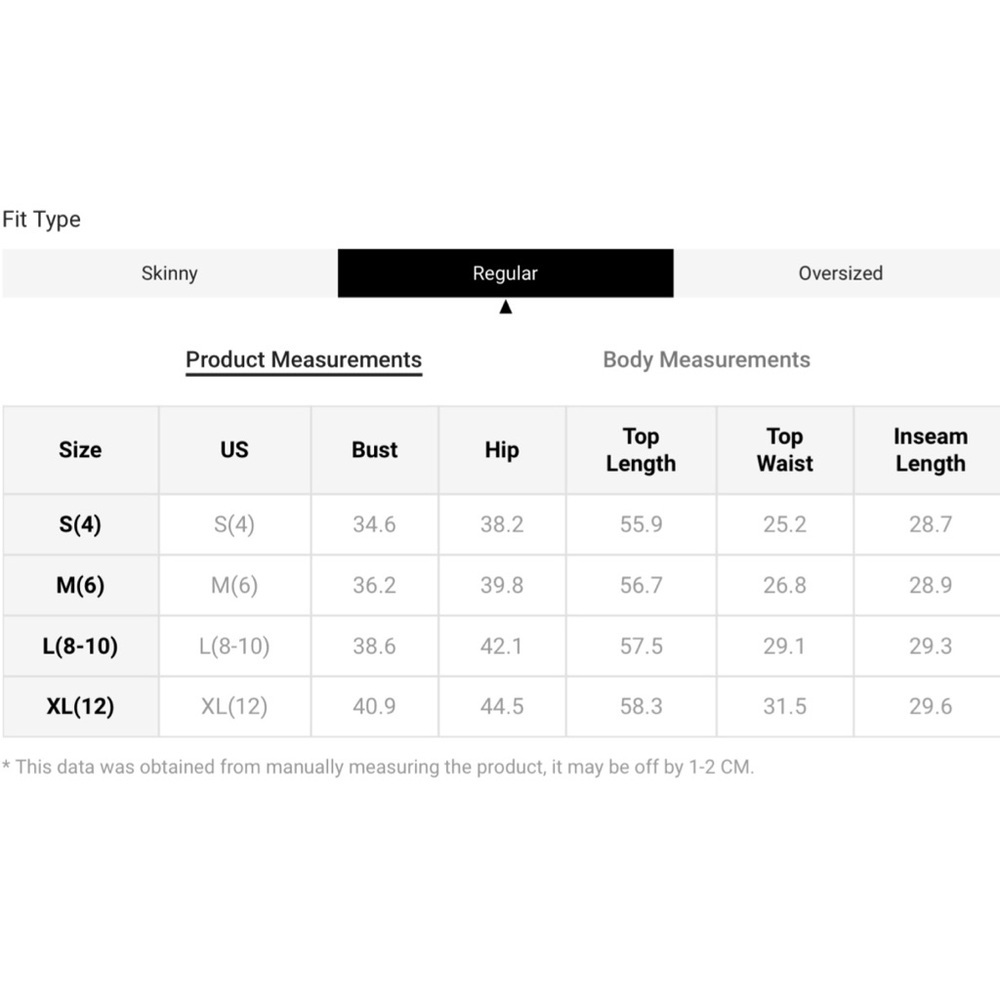
Task: Click the 29.3 inseam length cell
Action: 930,646
